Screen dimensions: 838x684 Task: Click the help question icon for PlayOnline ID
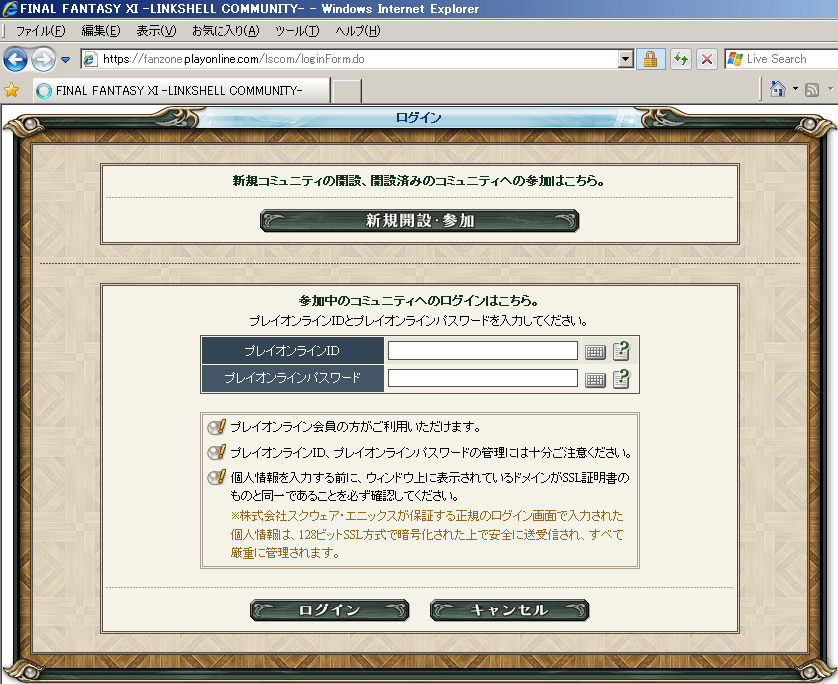pyautogui.click(x=621, y=351)
